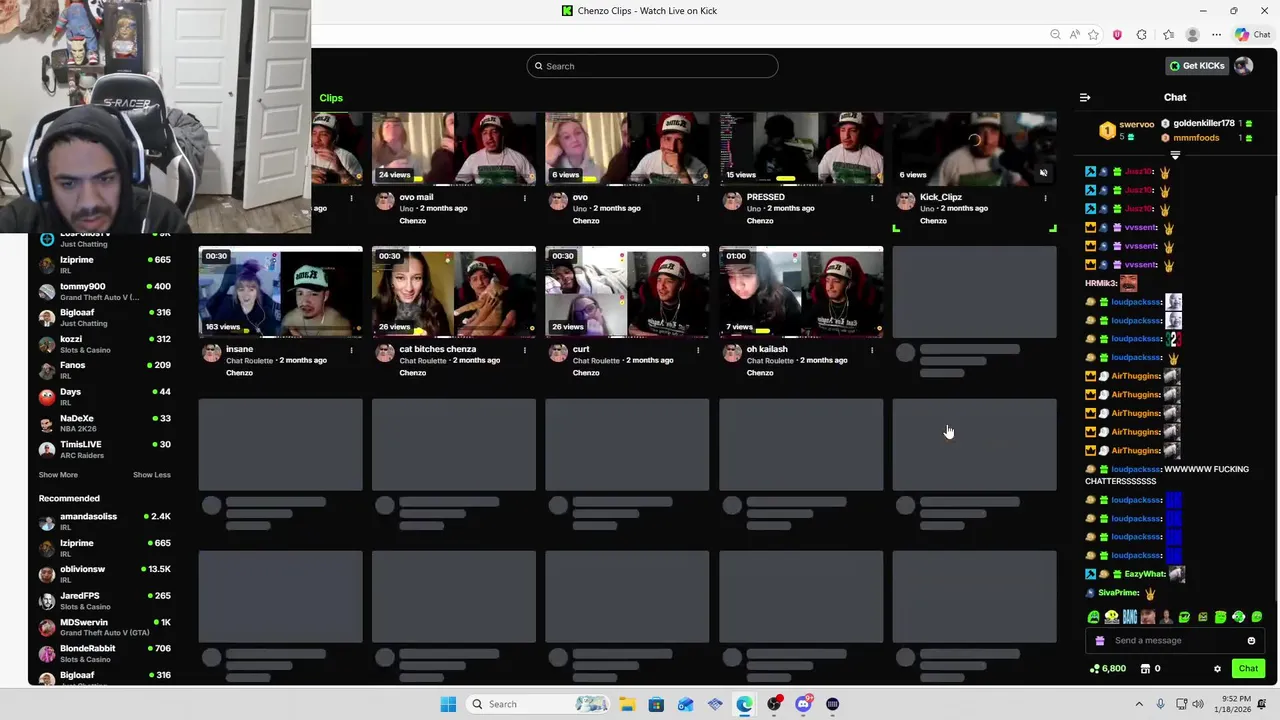Click the zoom out magnifier in the address bar
The width and height of the screenshot is (1280, 720).
pyautogui.click(x=1055, y=35)
